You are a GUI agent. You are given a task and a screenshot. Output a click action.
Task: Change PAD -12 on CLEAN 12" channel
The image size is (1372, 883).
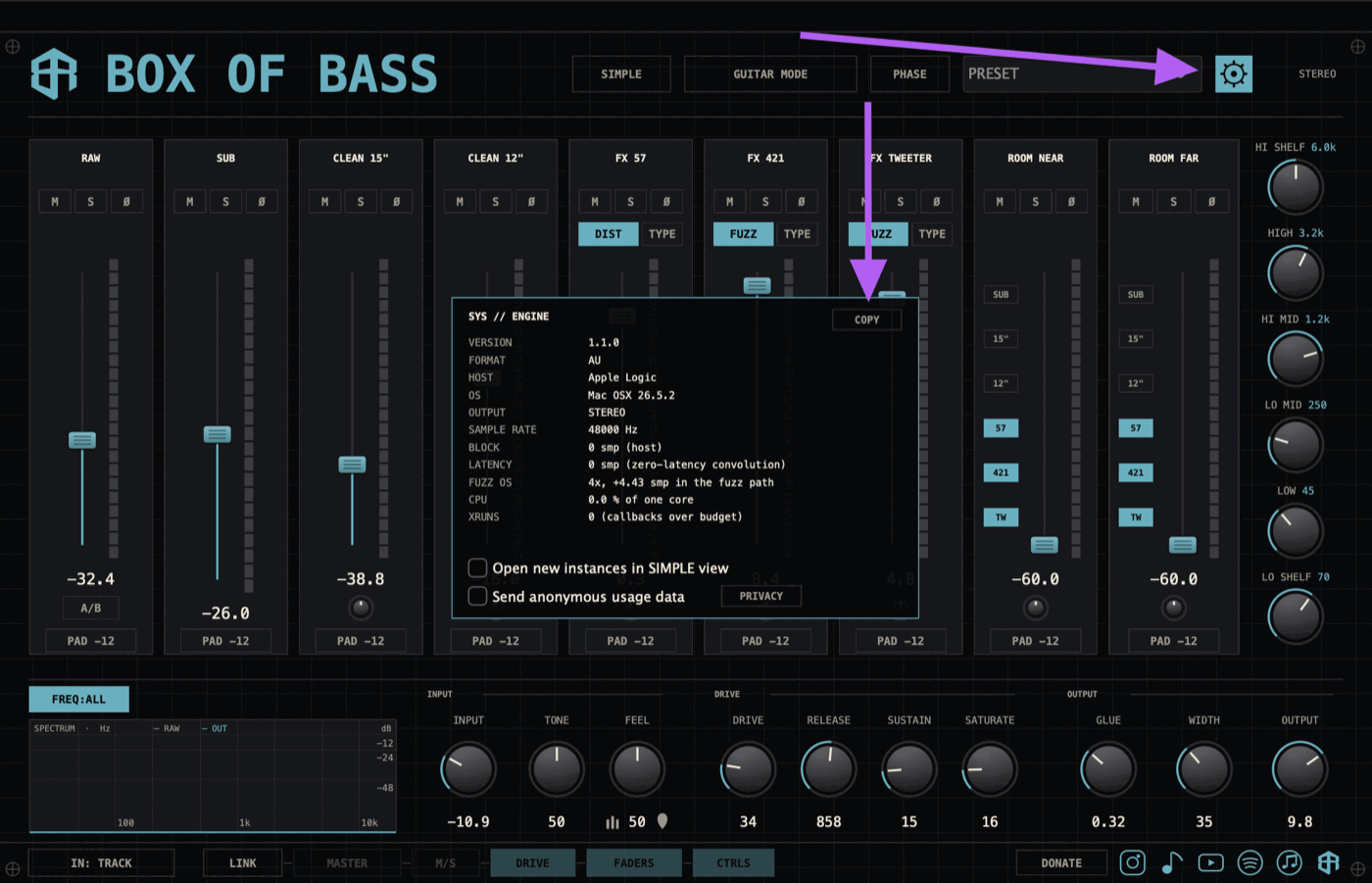point(496,641)
